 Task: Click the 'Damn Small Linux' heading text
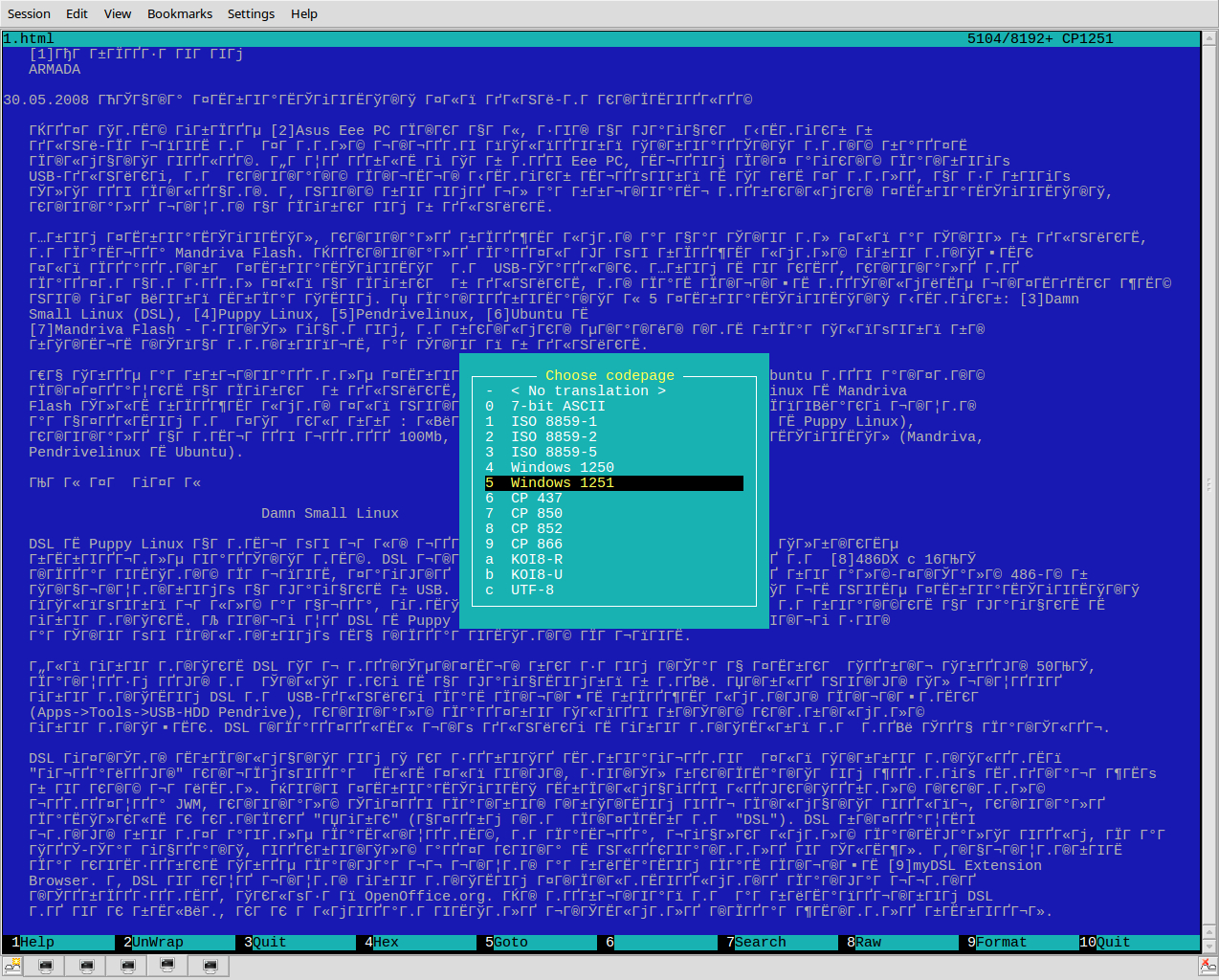[330, 513]
